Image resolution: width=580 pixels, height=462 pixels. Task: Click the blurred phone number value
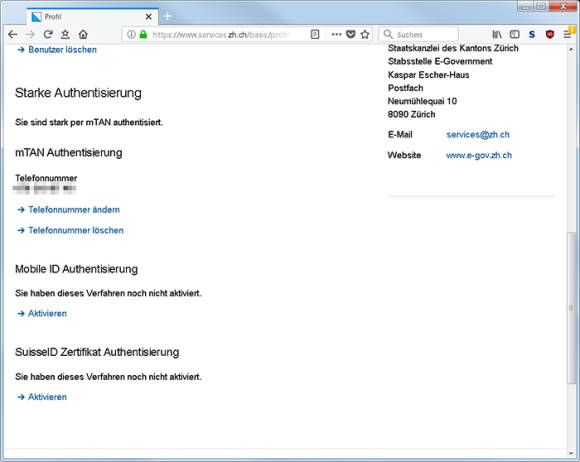click(44, 189)
